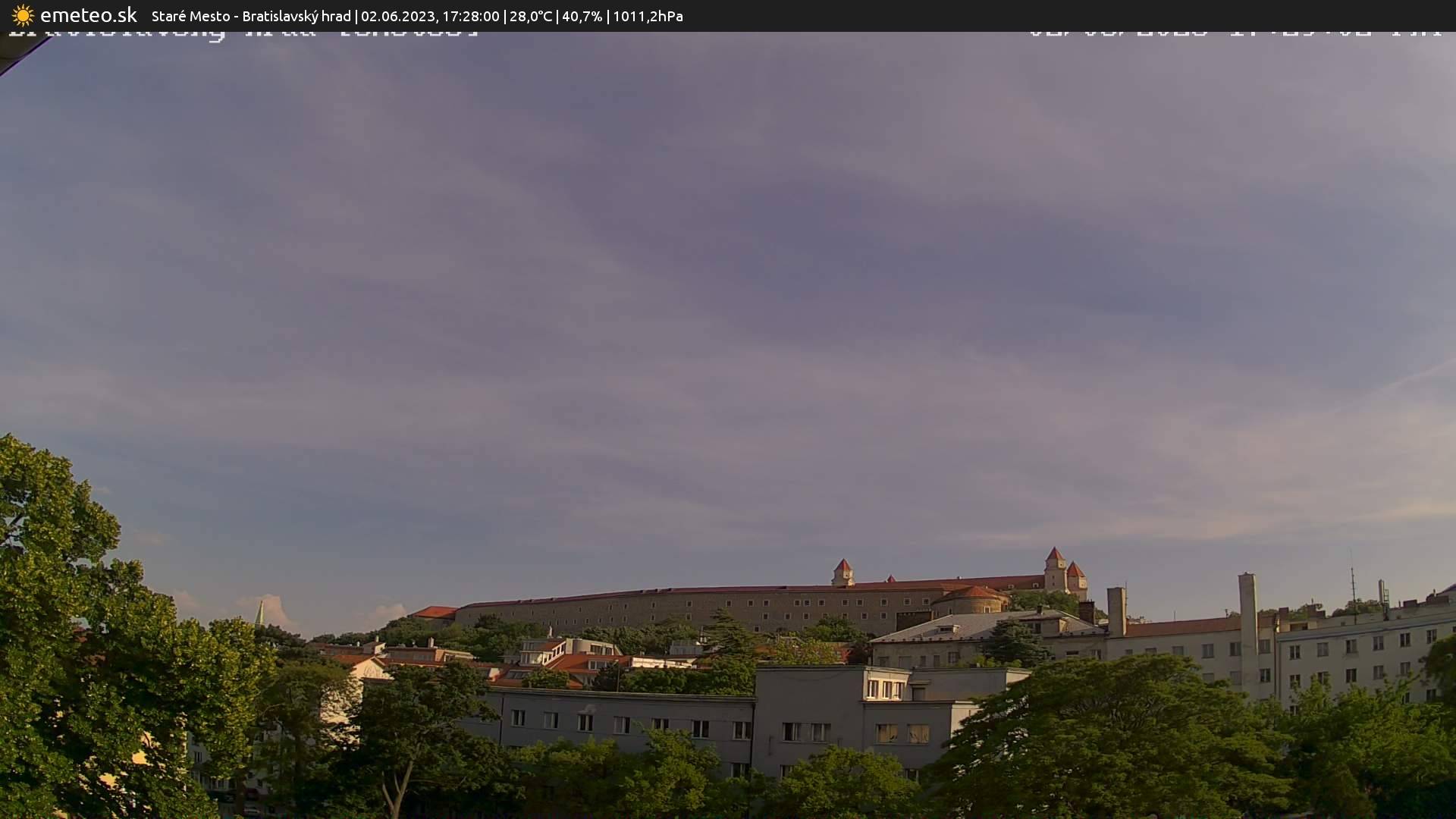This screenshot has width=1456, height=819.
Task: Toggle the webcam title watermark text
Action: pyautogui.click(x=243, y=32)
